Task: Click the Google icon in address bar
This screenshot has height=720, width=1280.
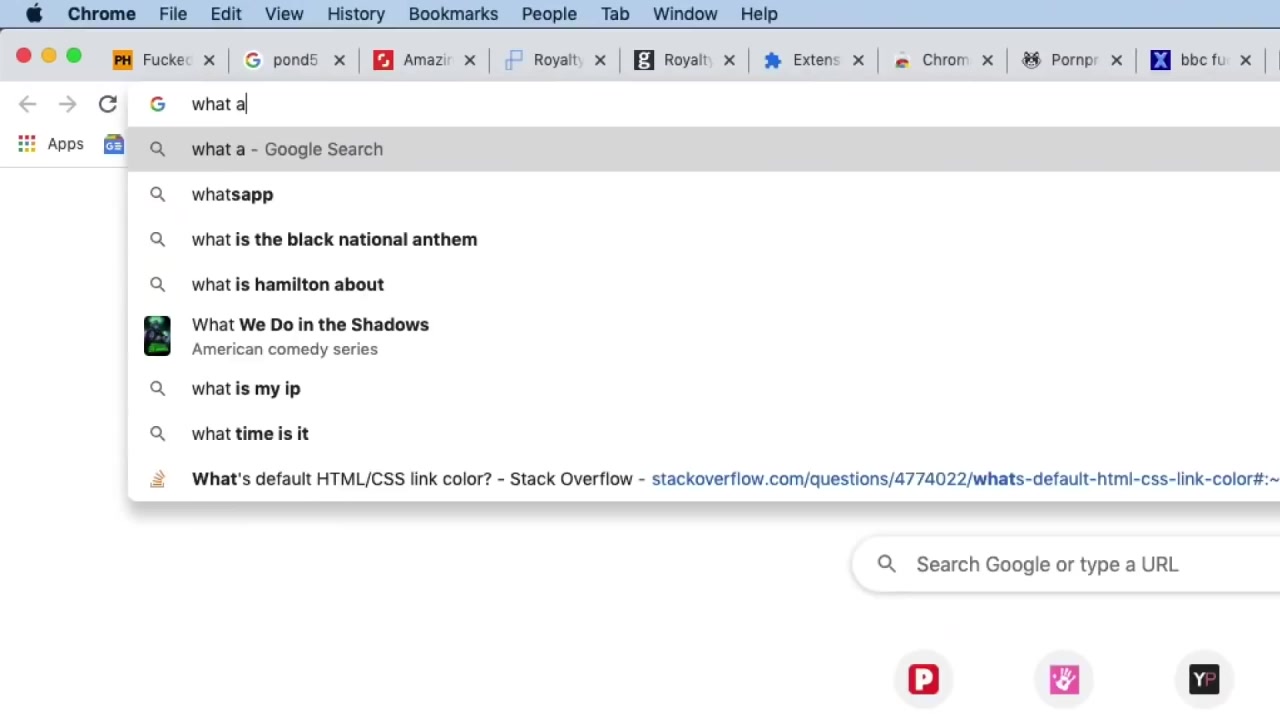Action: coord(157,104)
